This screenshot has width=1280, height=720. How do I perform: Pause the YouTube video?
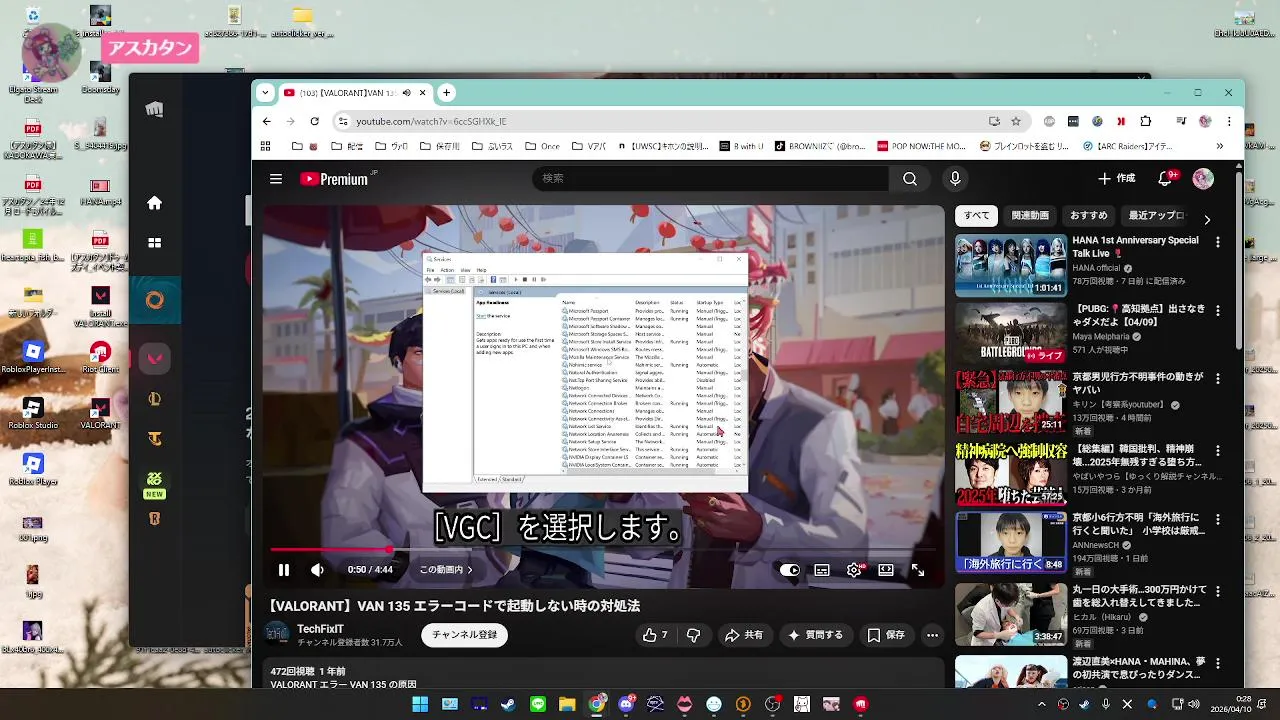284,570
